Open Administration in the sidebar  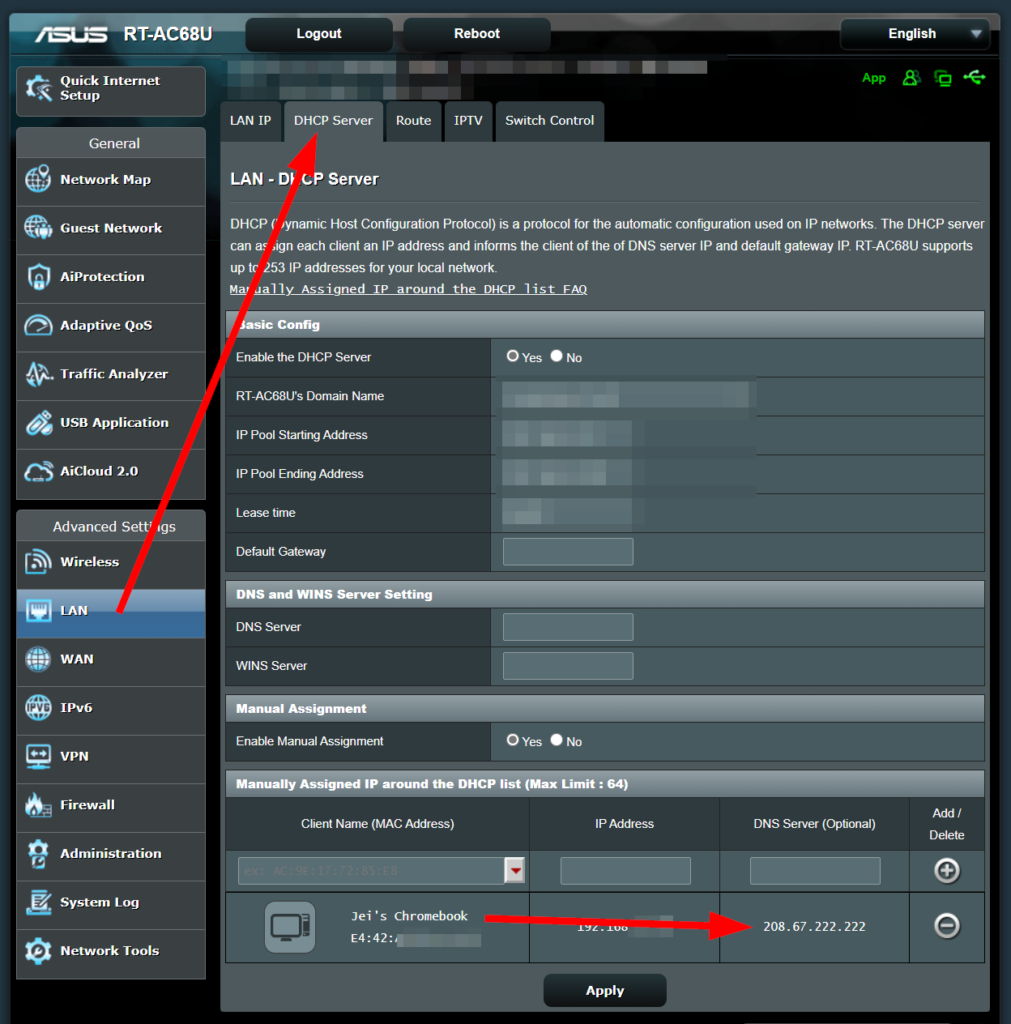click(x=111, y=854)
